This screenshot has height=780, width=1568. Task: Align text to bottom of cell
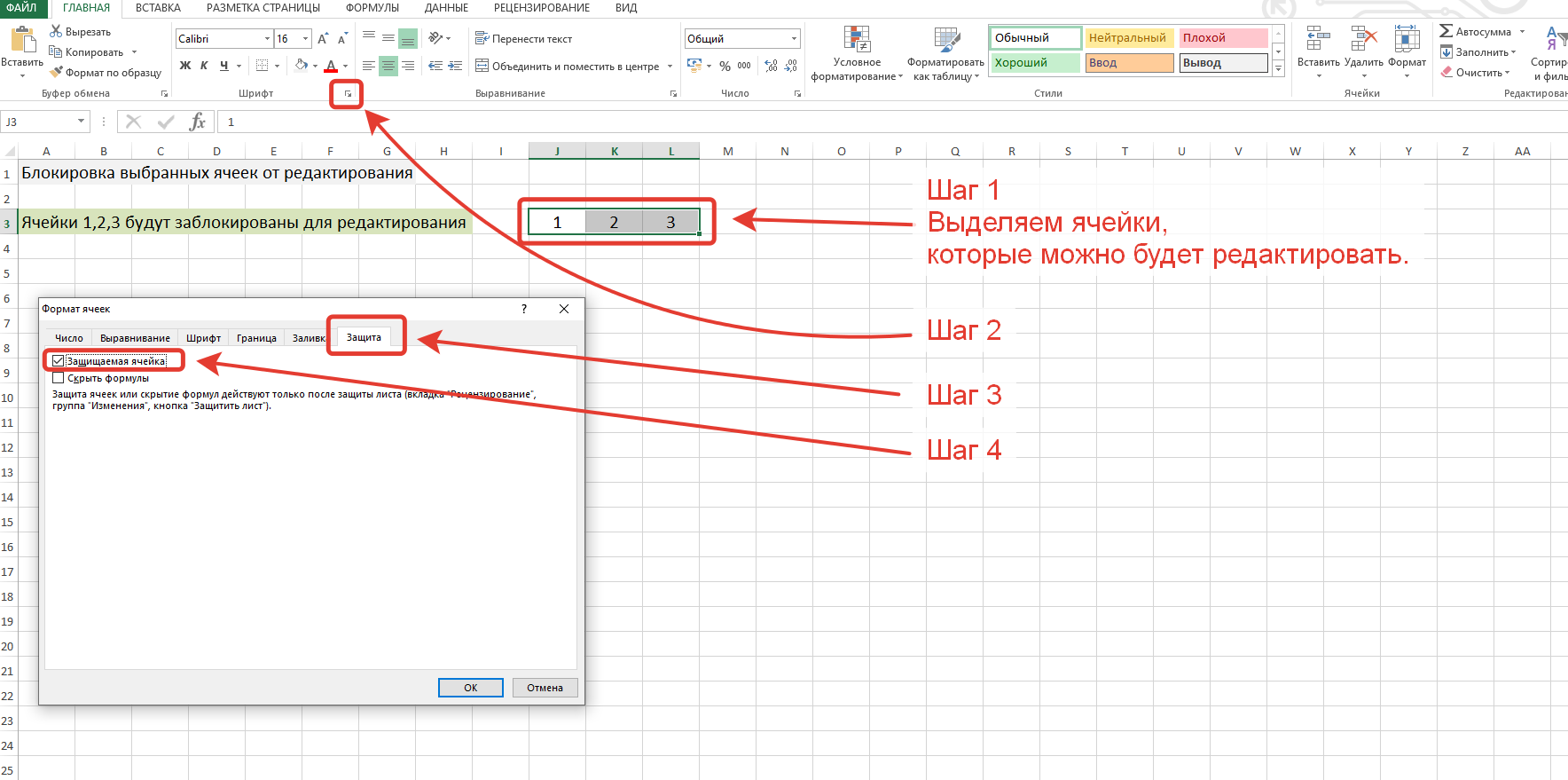click(408, 38)
